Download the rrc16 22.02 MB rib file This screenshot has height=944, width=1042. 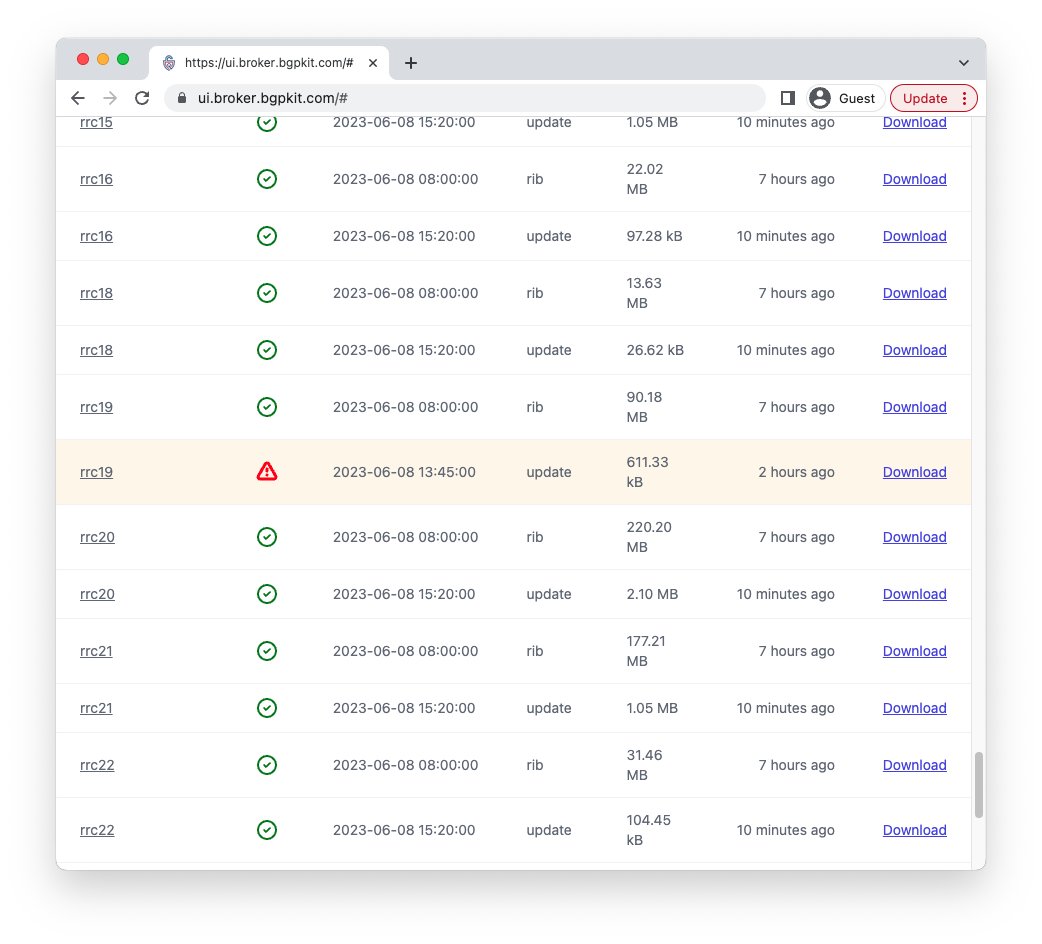pyautogui.click(x=914, y=179)
